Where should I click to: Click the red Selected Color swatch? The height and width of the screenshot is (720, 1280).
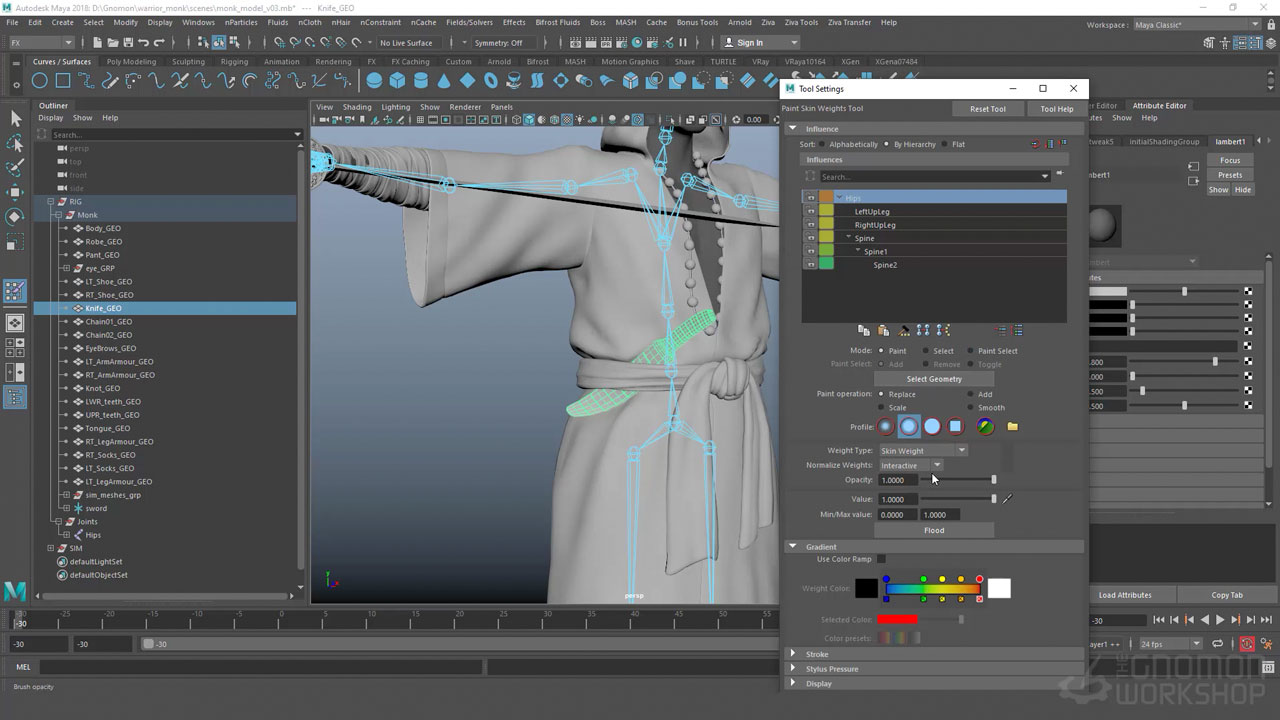[897, 620]
